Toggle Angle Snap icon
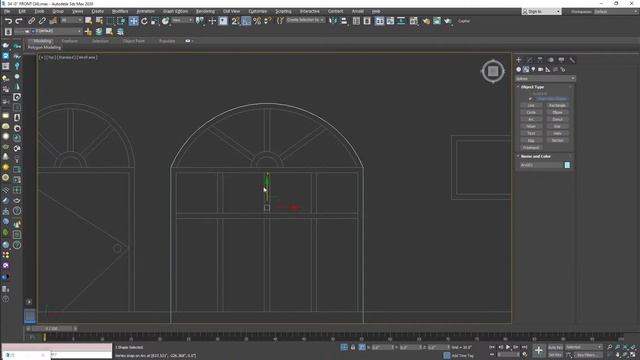 (x=246, y=21)
